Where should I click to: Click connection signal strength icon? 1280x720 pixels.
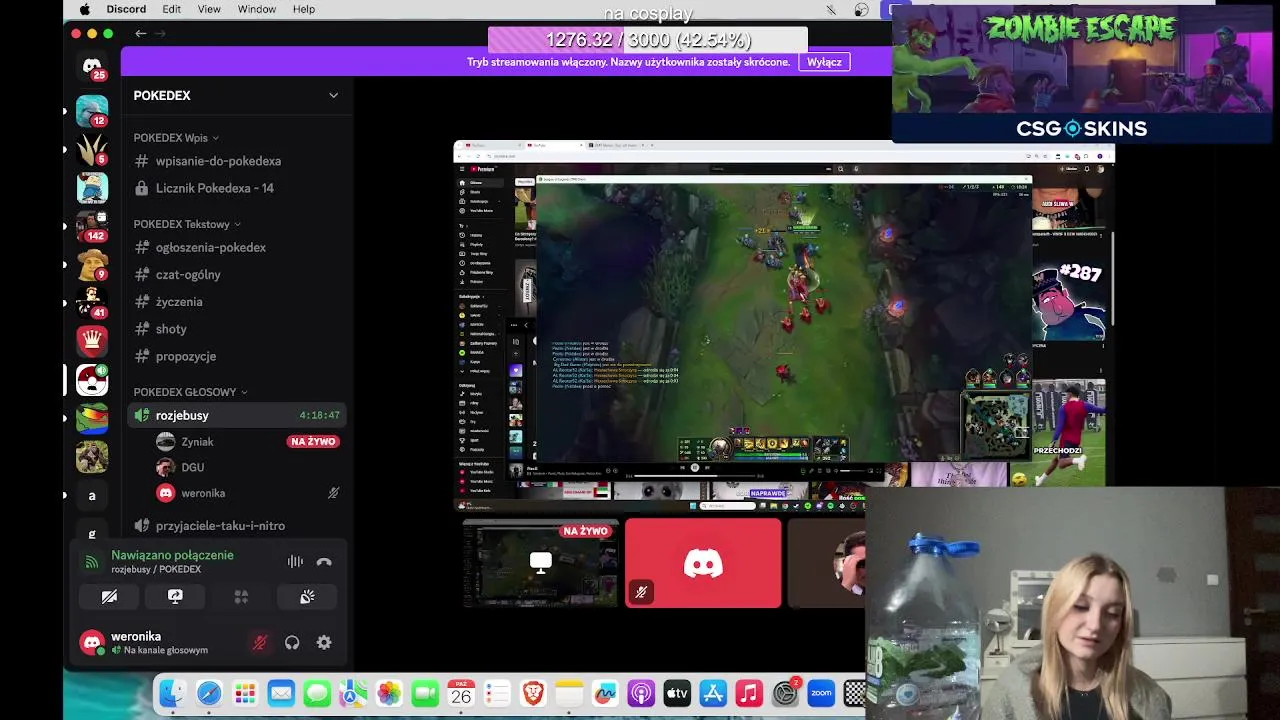pos(92,562)
